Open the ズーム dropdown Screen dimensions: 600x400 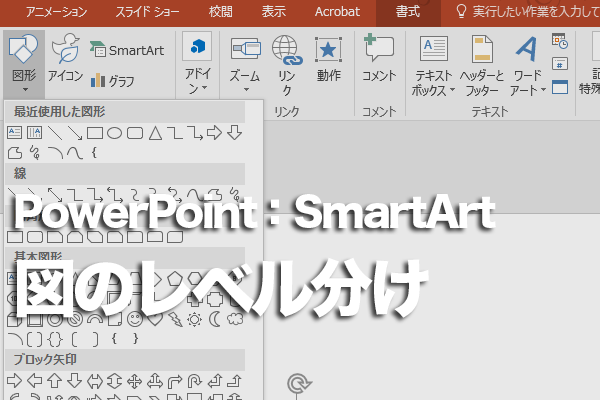[245, 64]
